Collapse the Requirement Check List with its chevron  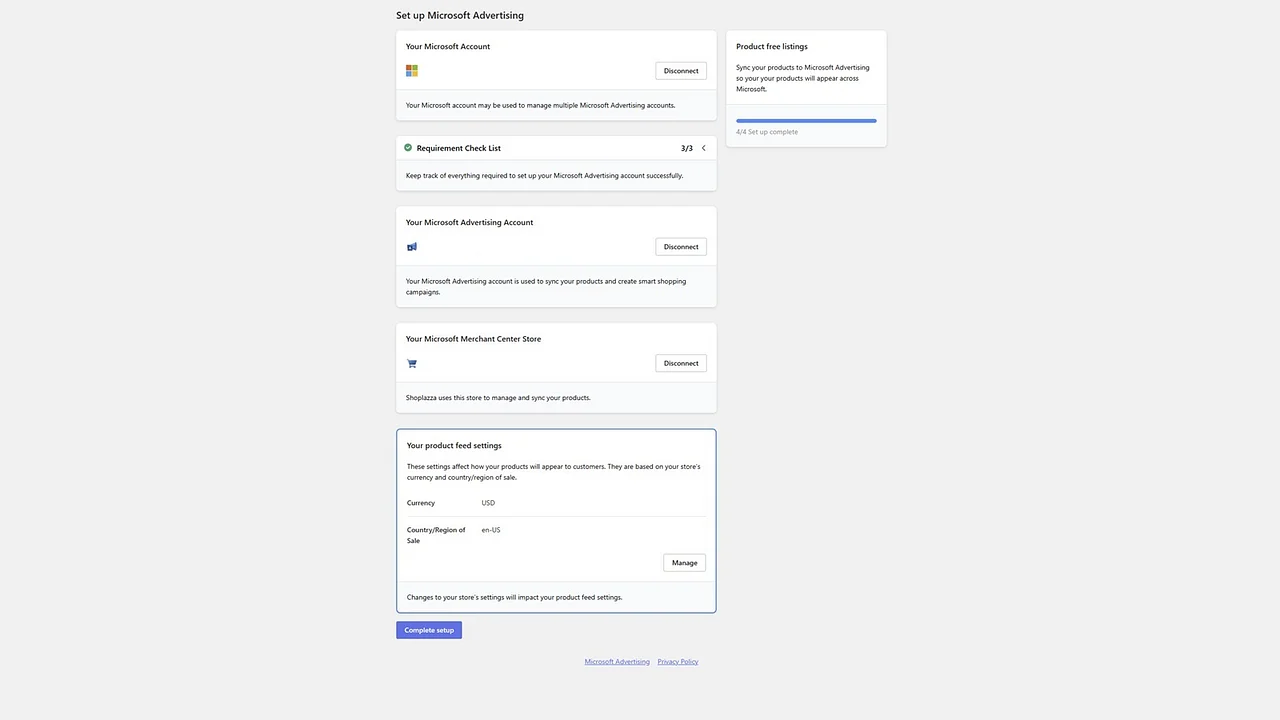[x=703, y=147]
